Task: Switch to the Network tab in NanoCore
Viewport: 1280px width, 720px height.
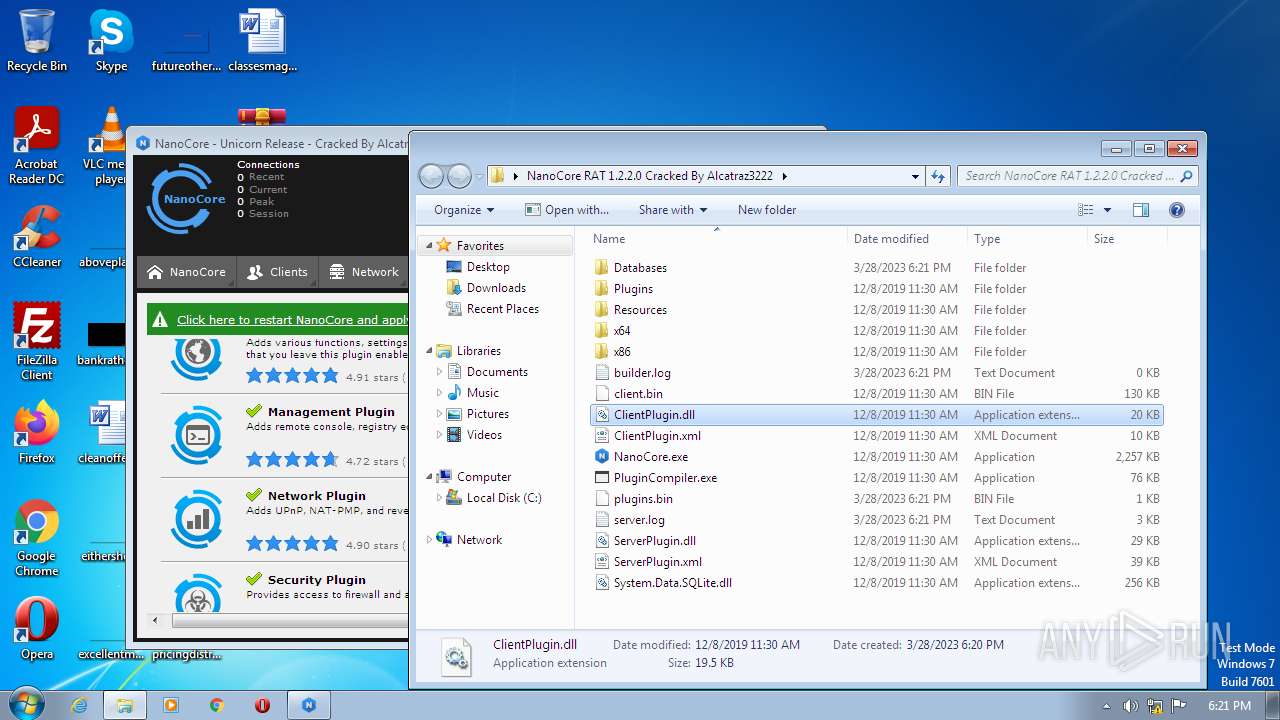Action: pos(364,272)
